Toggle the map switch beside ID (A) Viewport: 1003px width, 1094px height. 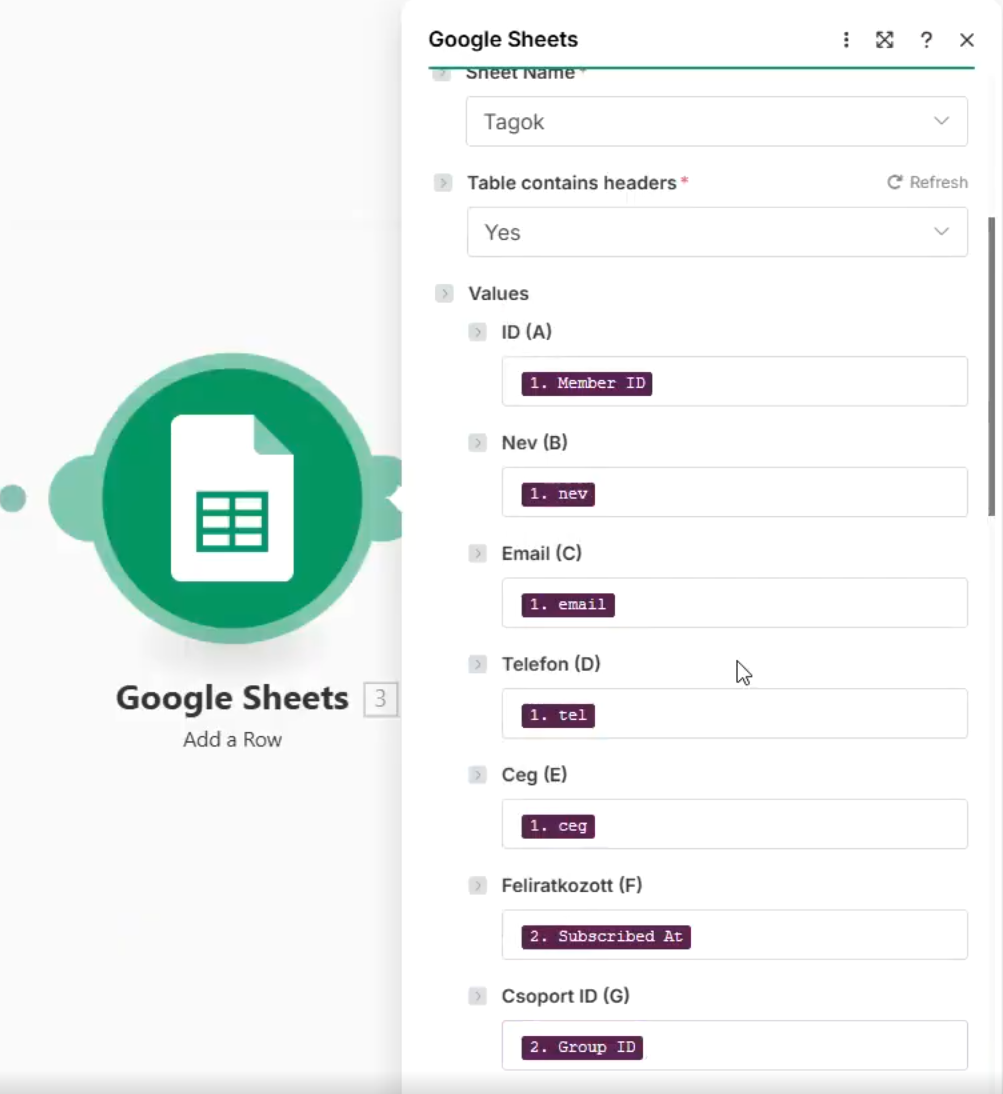pos(477,332)
